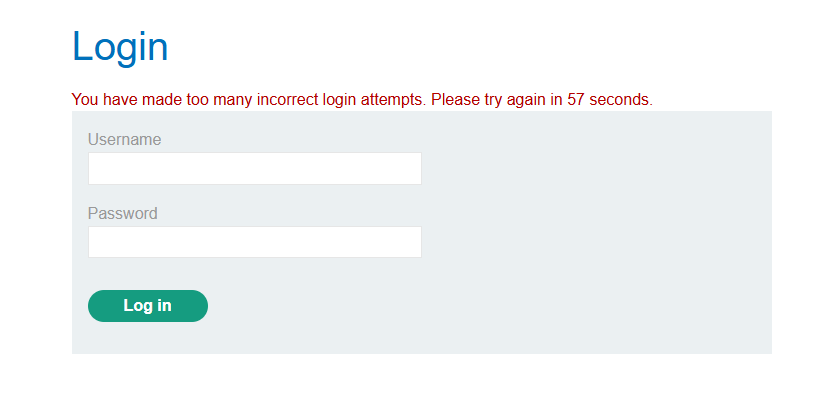
Task: Click the Username input field
Action: click(254, 169)
